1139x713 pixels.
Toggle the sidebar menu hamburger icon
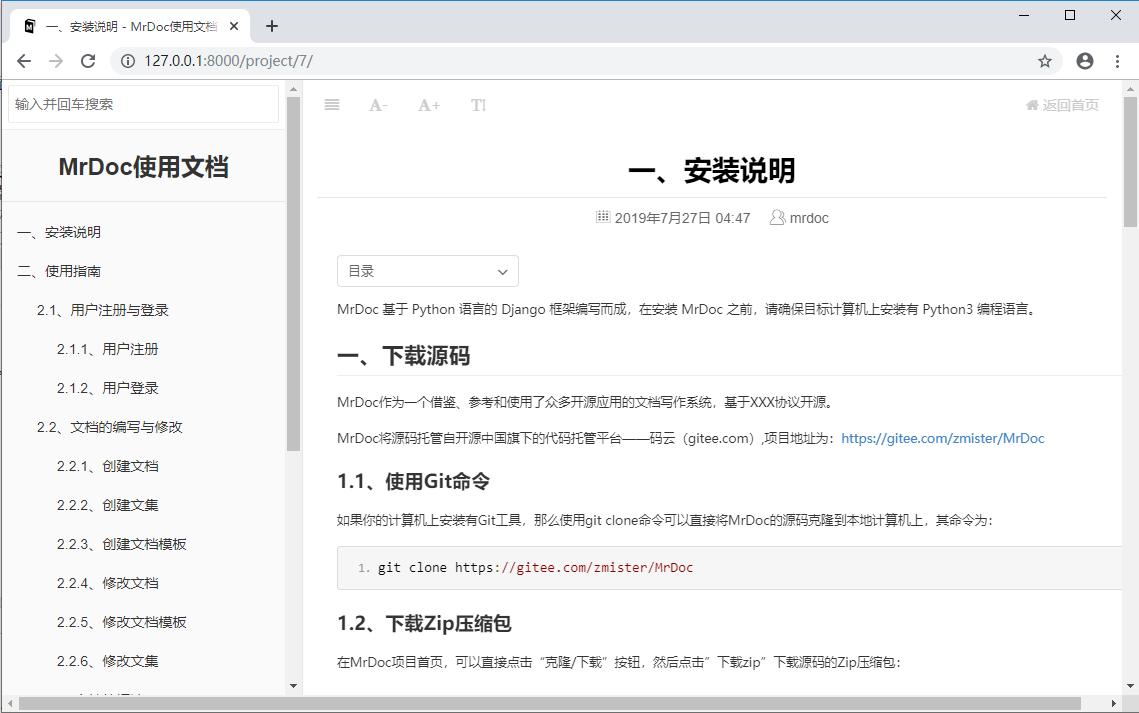click(x=332, y=105)
